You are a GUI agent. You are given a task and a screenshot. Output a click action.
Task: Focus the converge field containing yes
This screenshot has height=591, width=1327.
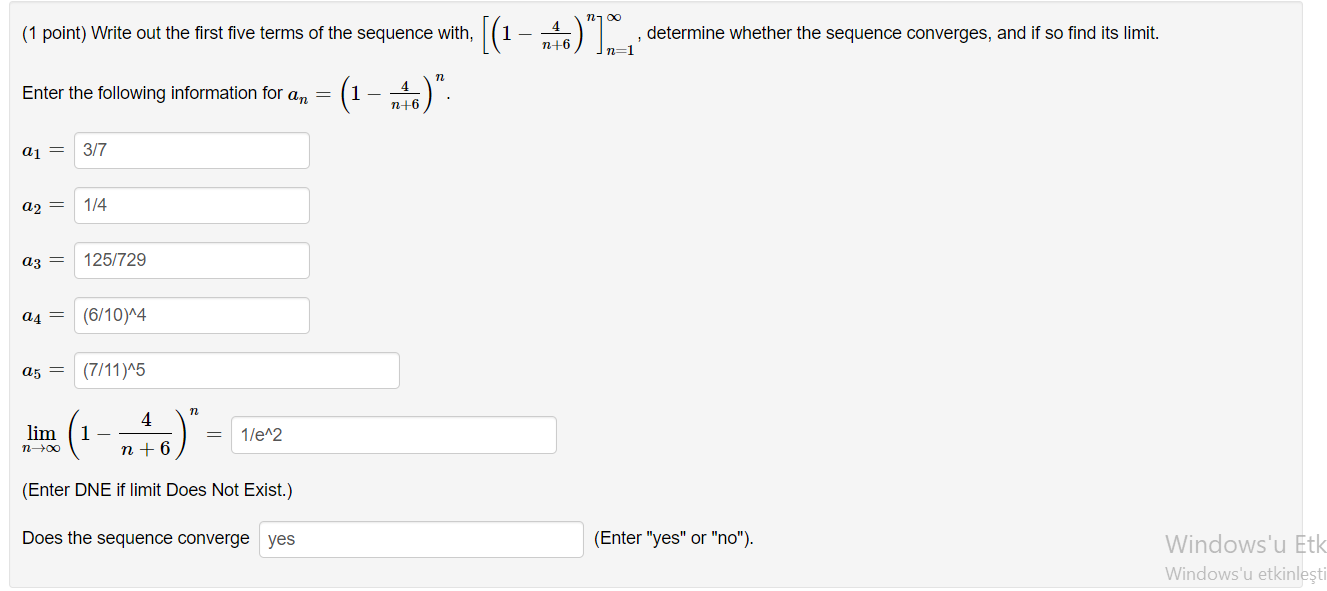click(421, 539)
